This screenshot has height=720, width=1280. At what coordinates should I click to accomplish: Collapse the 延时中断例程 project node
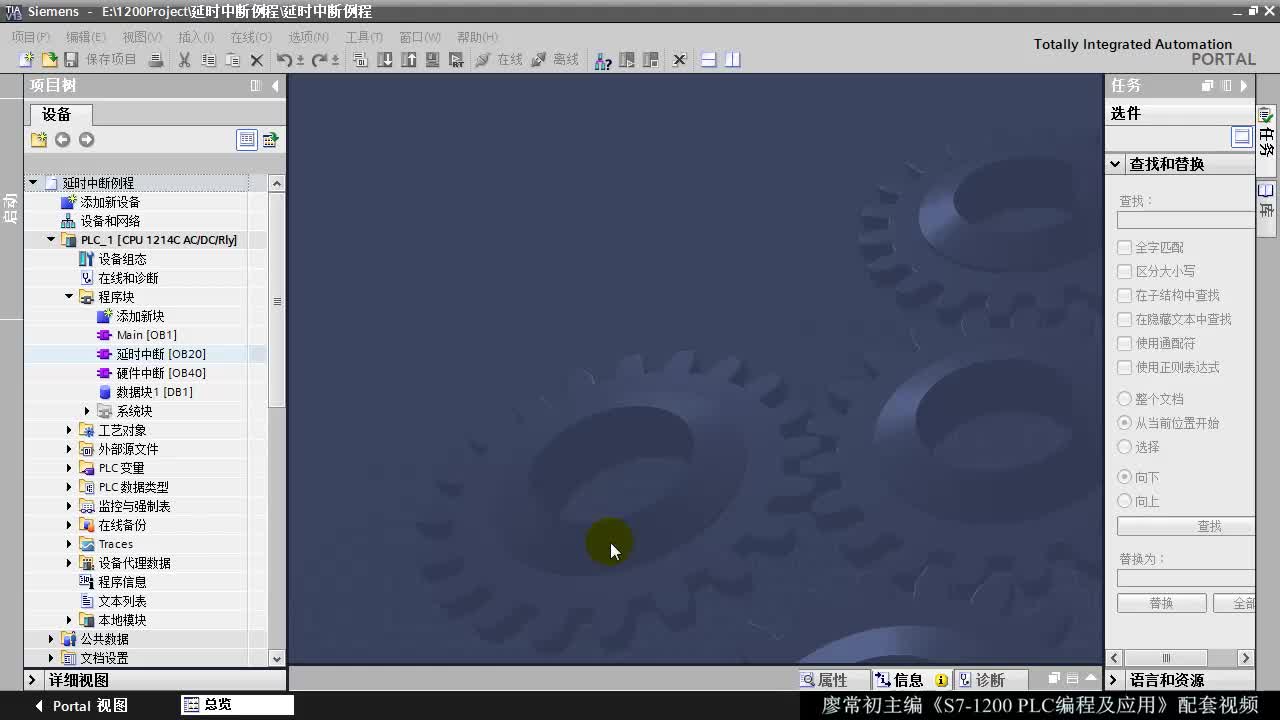coord(33,183)
